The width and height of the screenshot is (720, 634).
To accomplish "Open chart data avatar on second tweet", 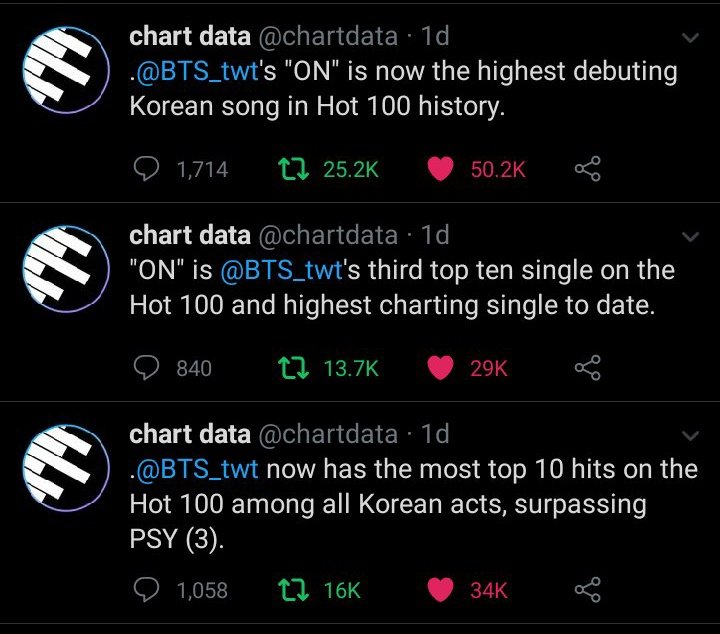I will coord(64,271).
